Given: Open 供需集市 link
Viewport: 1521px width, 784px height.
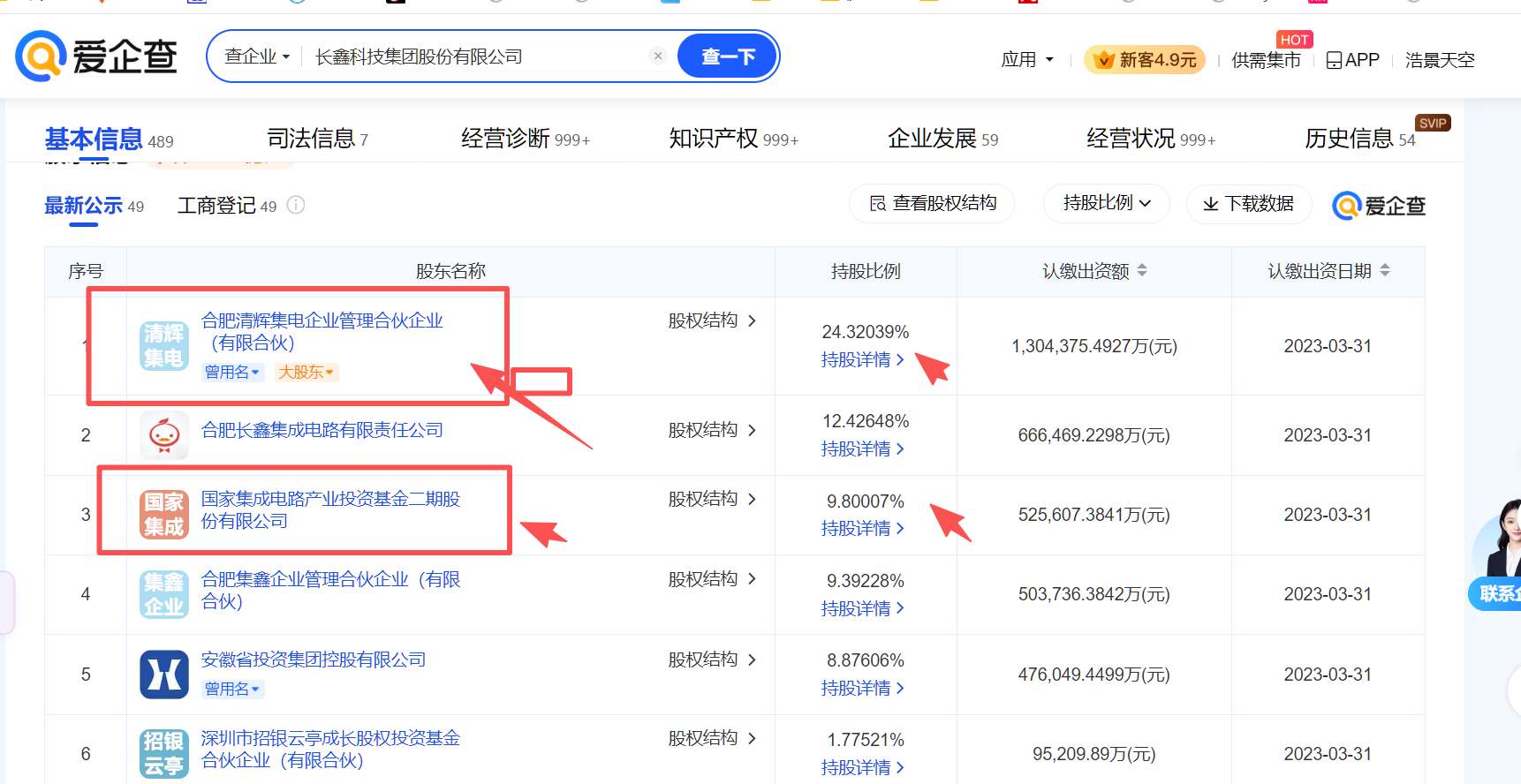Looking at the screenshot, I should (1266, 60).
